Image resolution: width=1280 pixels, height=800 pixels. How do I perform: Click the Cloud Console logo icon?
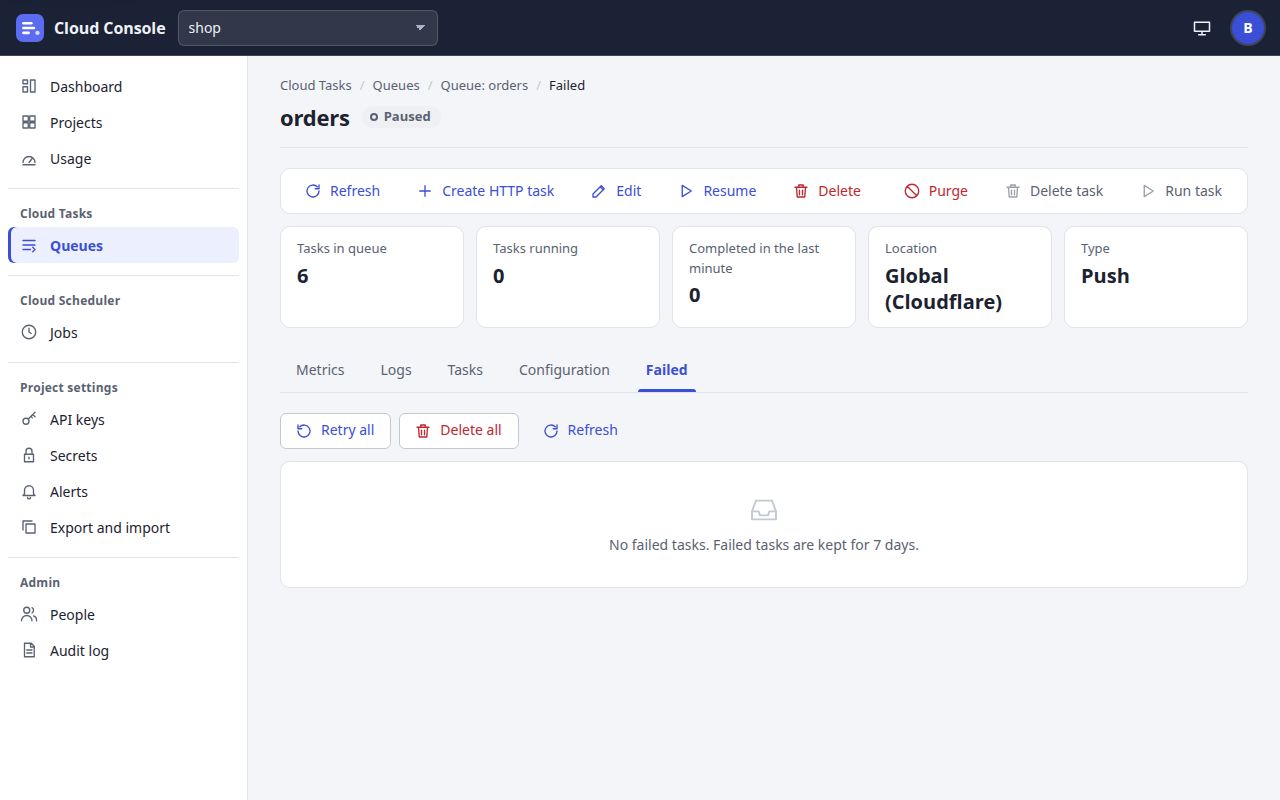click(30, 28)
